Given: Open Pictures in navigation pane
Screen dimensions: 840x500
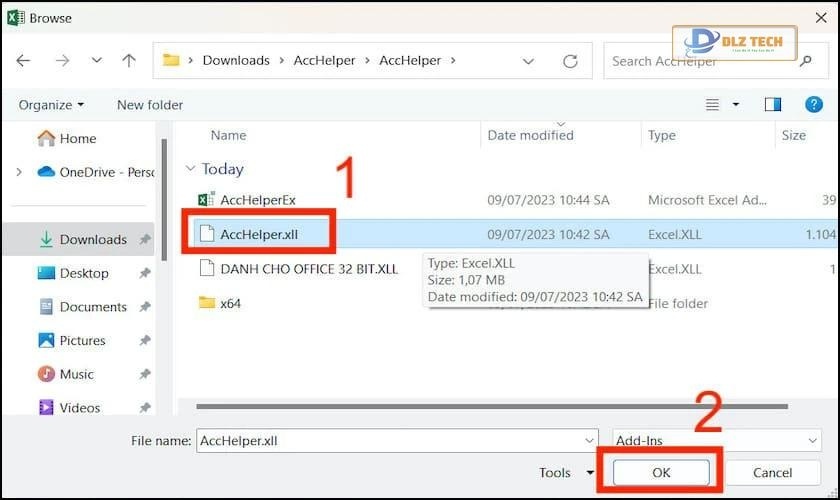Looking at the screenshot, I should 82,341.
